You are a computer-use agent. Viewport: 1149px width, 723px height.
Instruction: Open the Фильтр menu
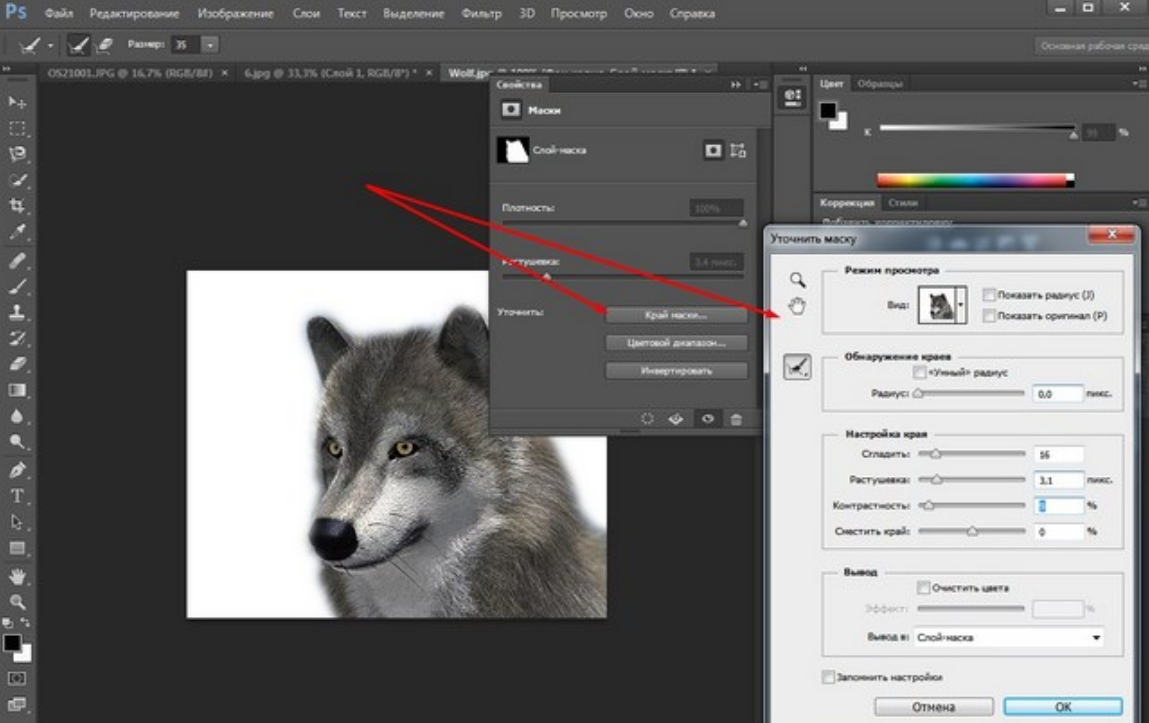pos(482,15)
